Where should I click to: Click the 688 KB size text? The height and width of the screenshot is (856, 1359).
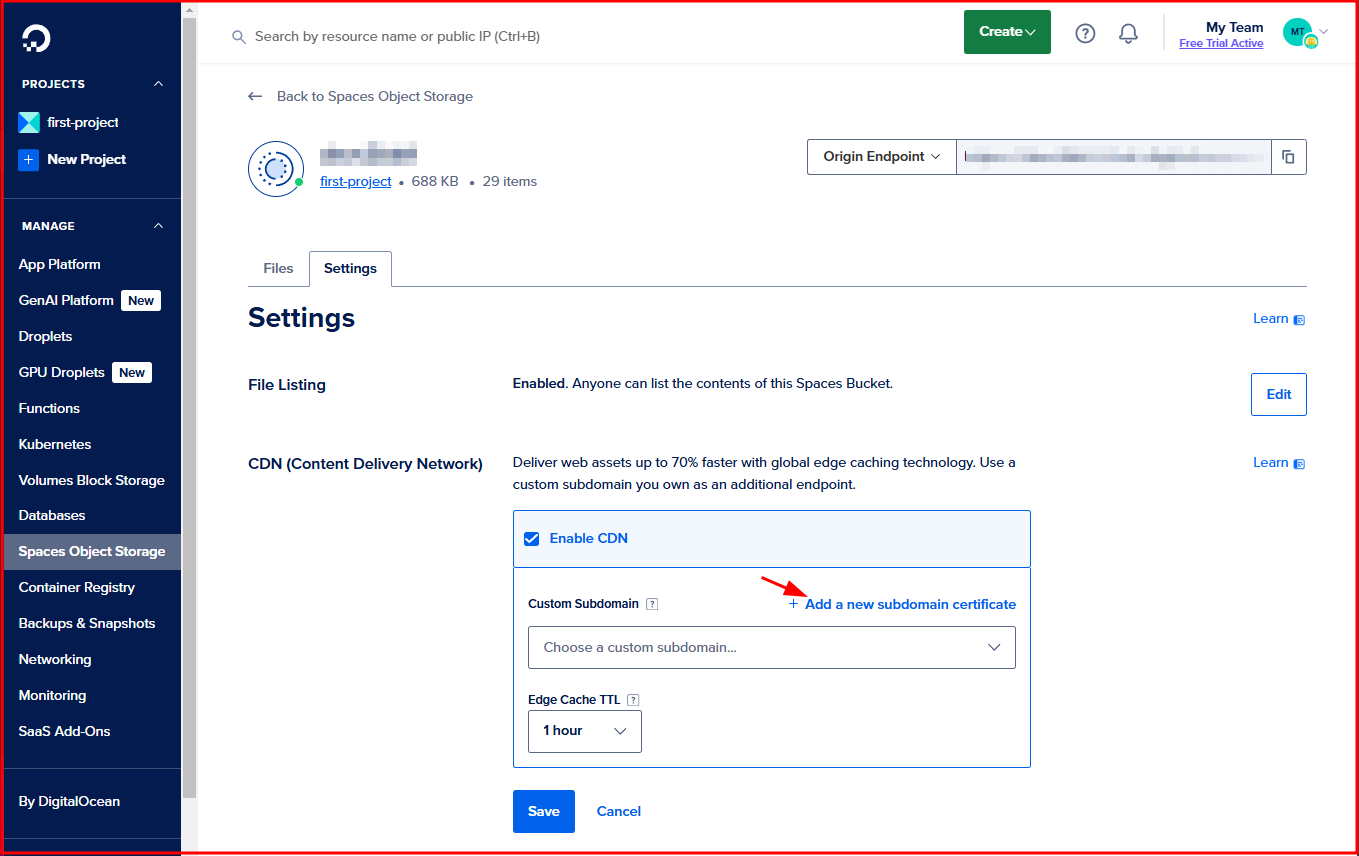pyautogui.click(x=435, y=181)
